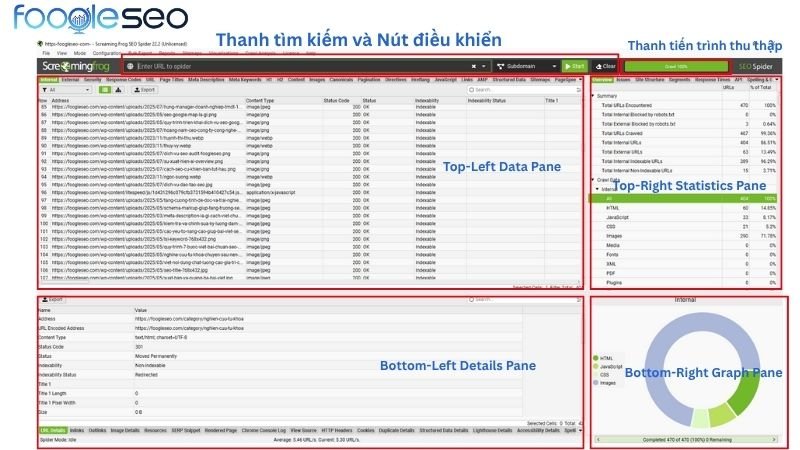The width and height of the screenshot is (800, 450).
Task: Select row 96 application/x-javascript URL
Action: 310,193
